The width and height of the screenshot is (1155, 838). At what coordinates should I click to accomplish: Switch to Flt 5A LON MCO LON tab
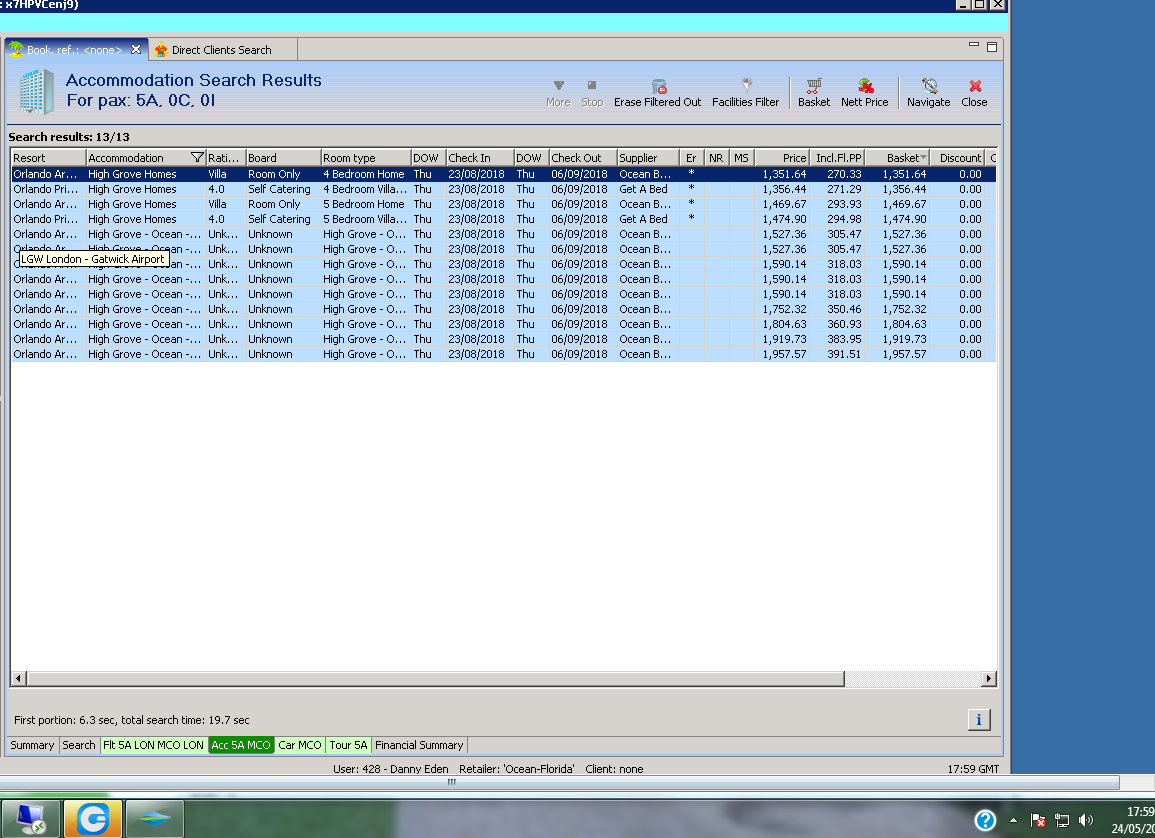point(153,745)
